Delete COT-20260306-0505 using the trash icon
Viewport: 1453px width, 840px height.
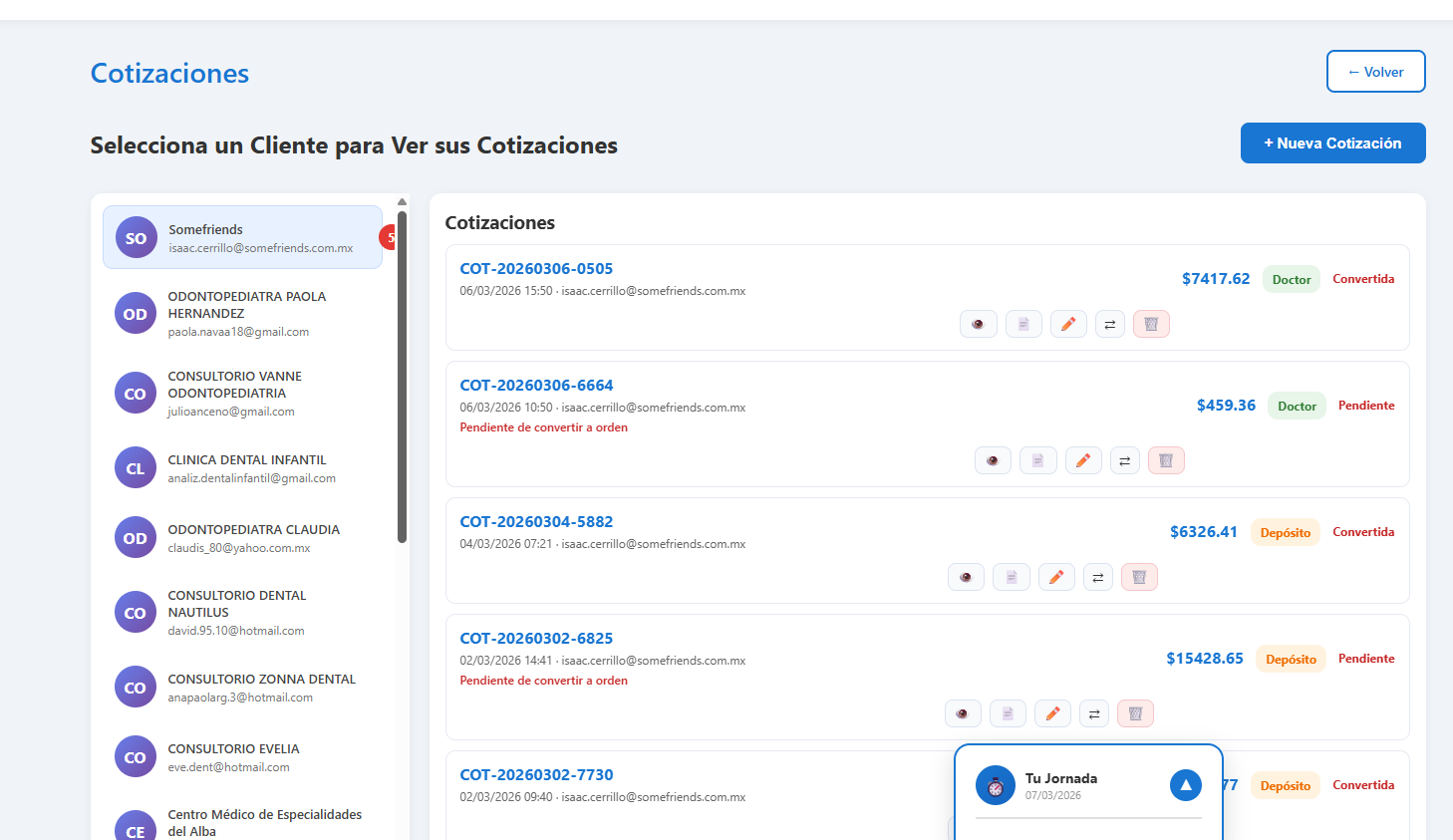coord(1151,323)
